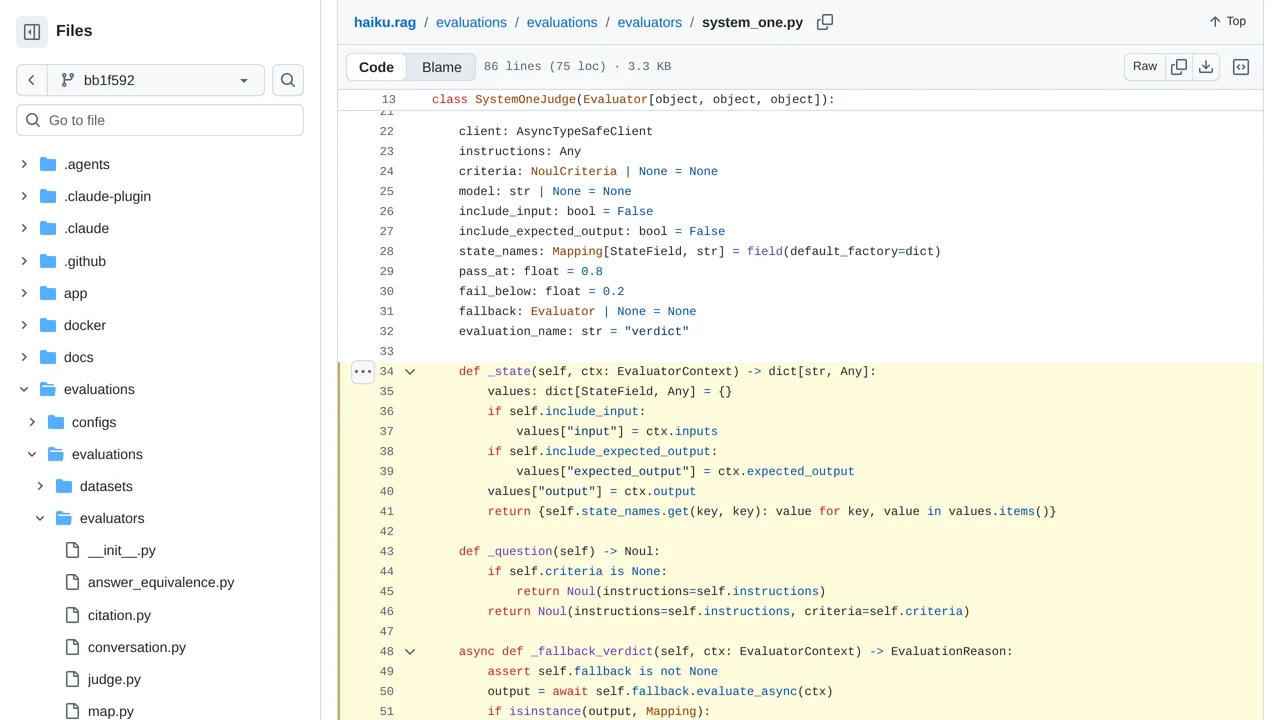This screenshot has height=720, width=1280.
Task: Expand the configs folder
Action: (32, 422)
